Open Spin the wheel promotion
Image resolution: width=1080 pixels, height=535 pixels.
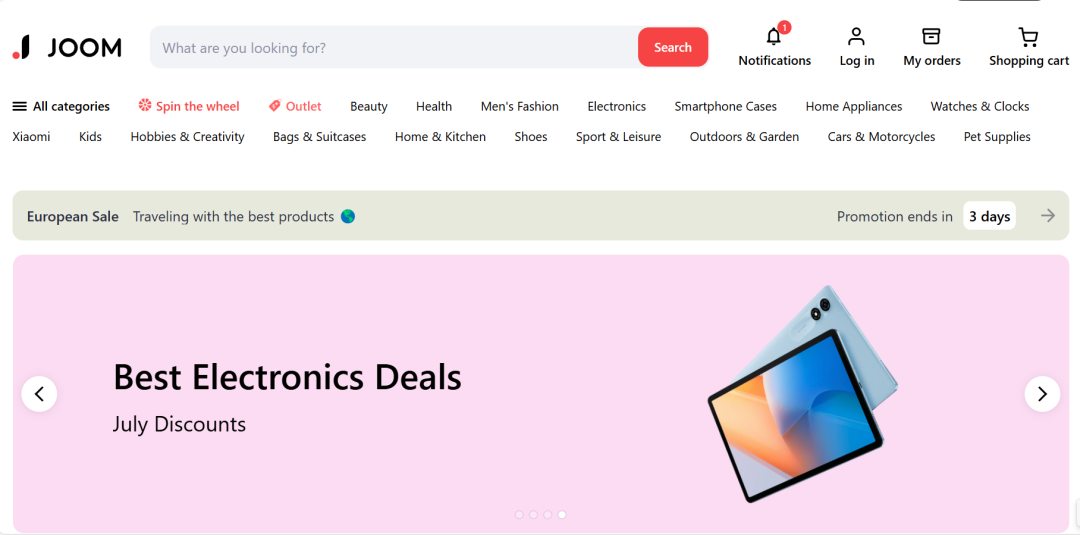pos(189,106)
